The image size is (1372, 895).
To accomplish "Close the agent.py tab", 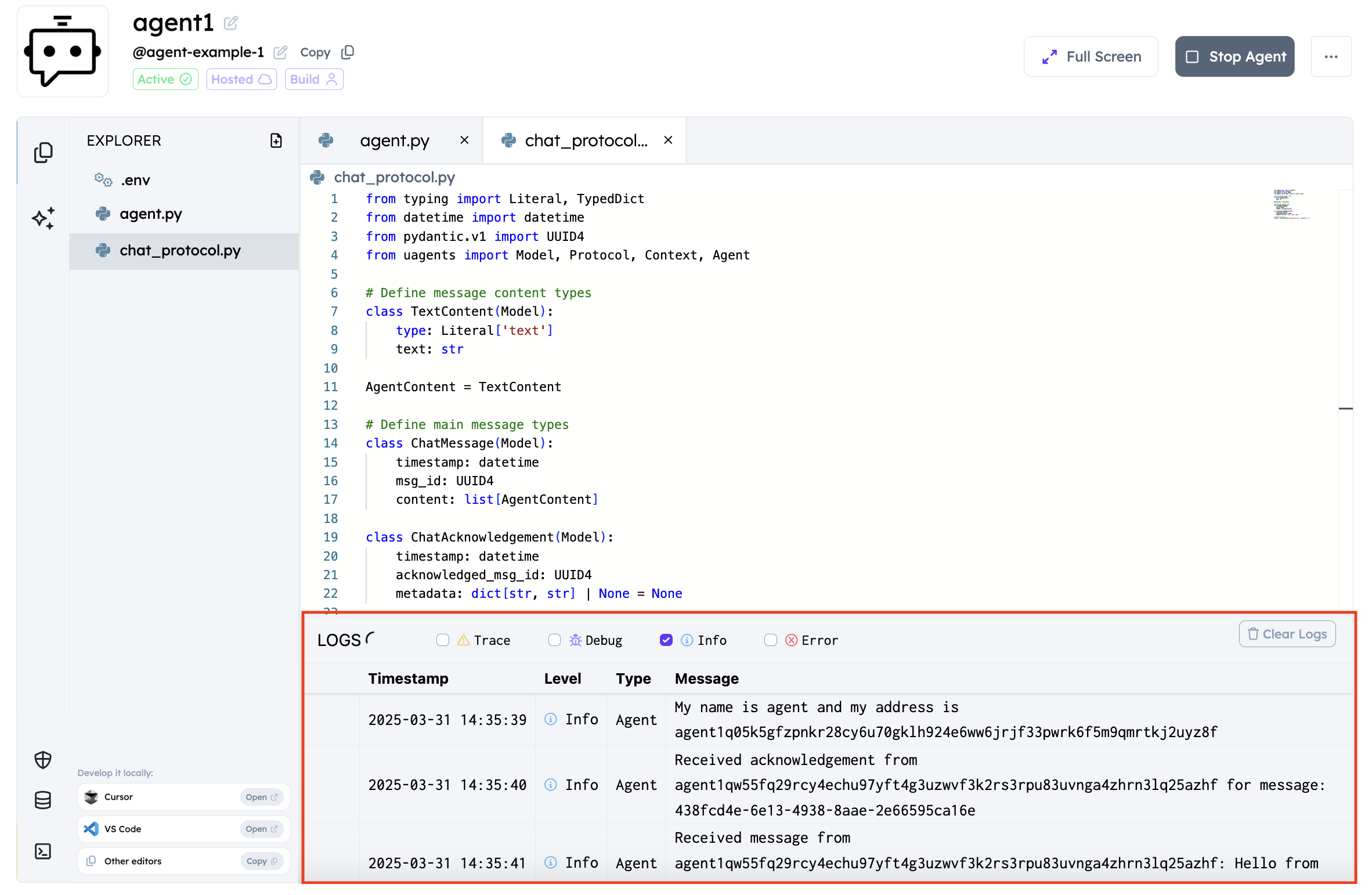I will click(464, 140).
